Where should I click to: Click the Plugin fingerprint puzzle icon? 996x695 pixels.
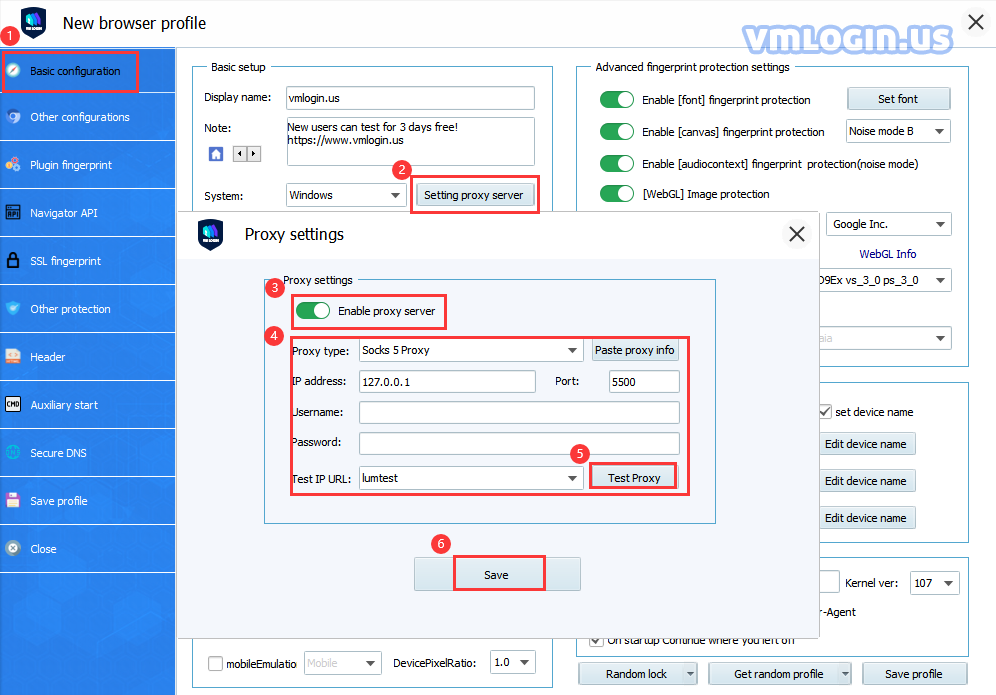click(x=13, y=165)
